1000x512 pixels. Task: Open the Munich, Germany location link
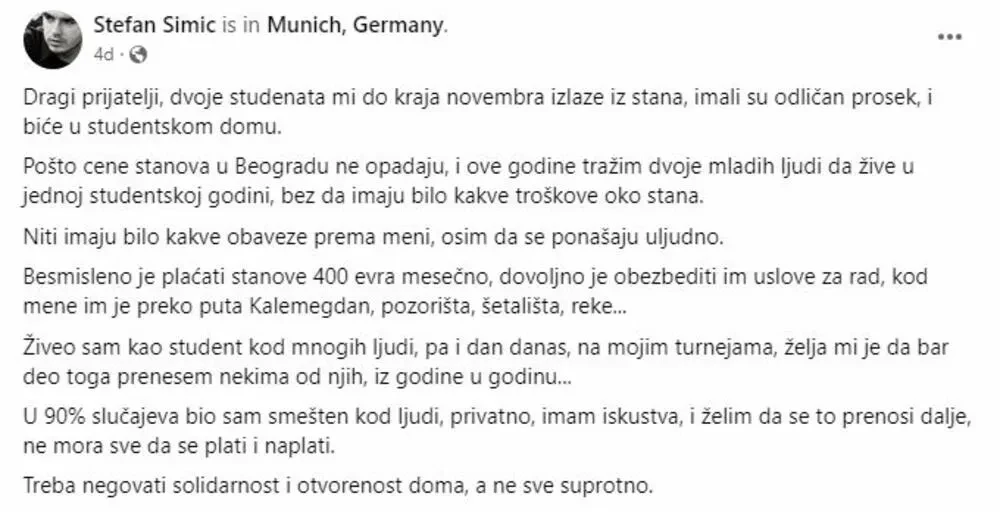coord(357,26)
